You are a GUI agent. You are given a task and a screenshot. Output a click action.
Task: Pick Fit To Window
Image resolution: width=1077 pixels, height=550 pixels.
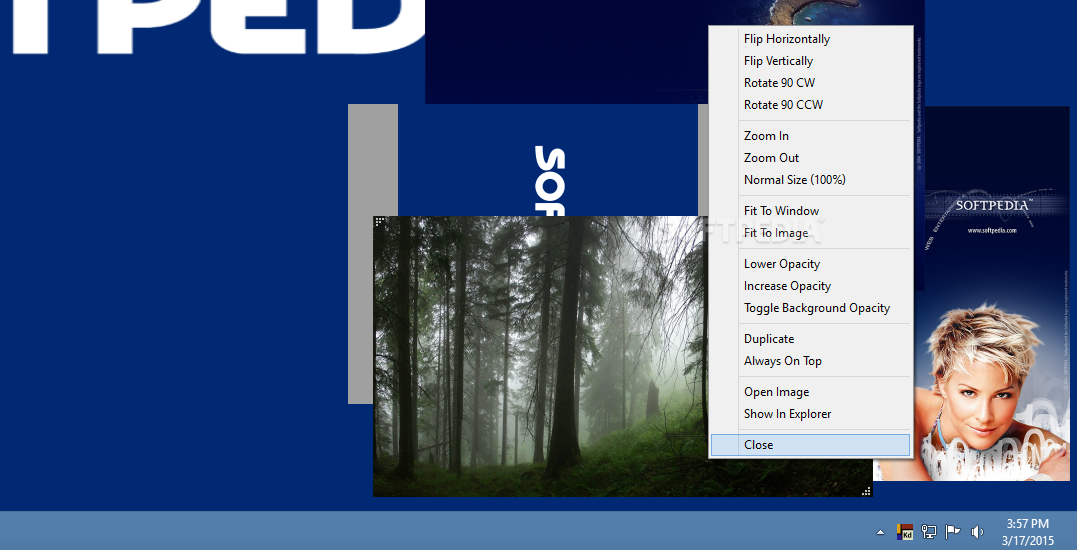pos(810,211)
